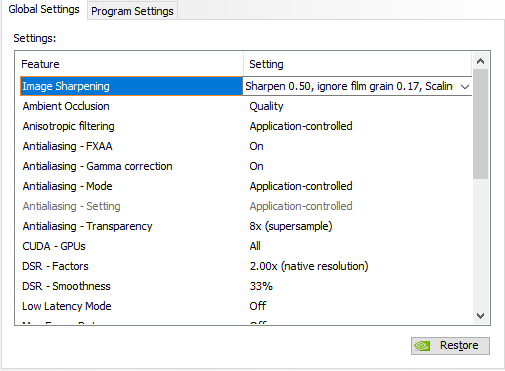The height and width of the screenshot is (371, 505).
Task: Click the On value for FXAA
Action: [x=256, y=146]
